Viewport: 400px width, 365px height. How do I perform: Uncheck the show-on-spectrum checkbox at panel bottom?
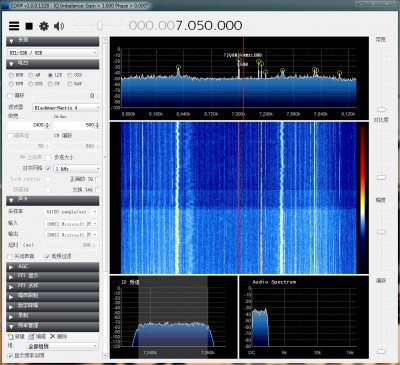pyautogui.click(x=10, y=356)
